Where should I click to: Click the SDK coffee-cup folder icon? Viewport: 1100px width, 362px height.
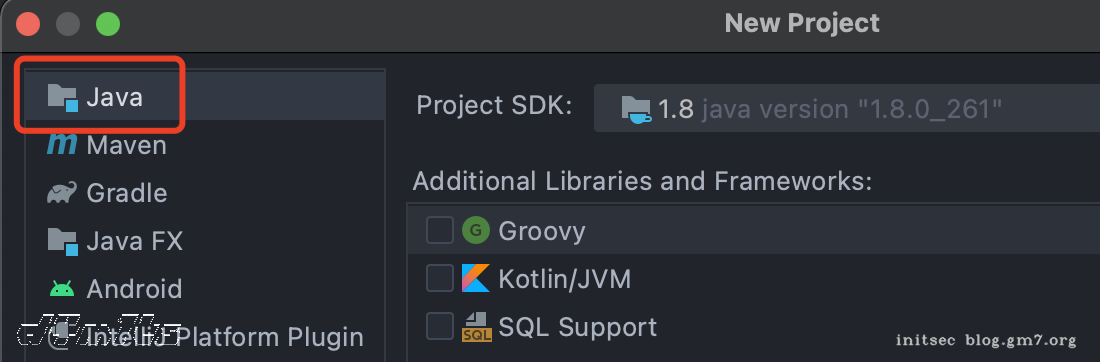click(636, 109)
